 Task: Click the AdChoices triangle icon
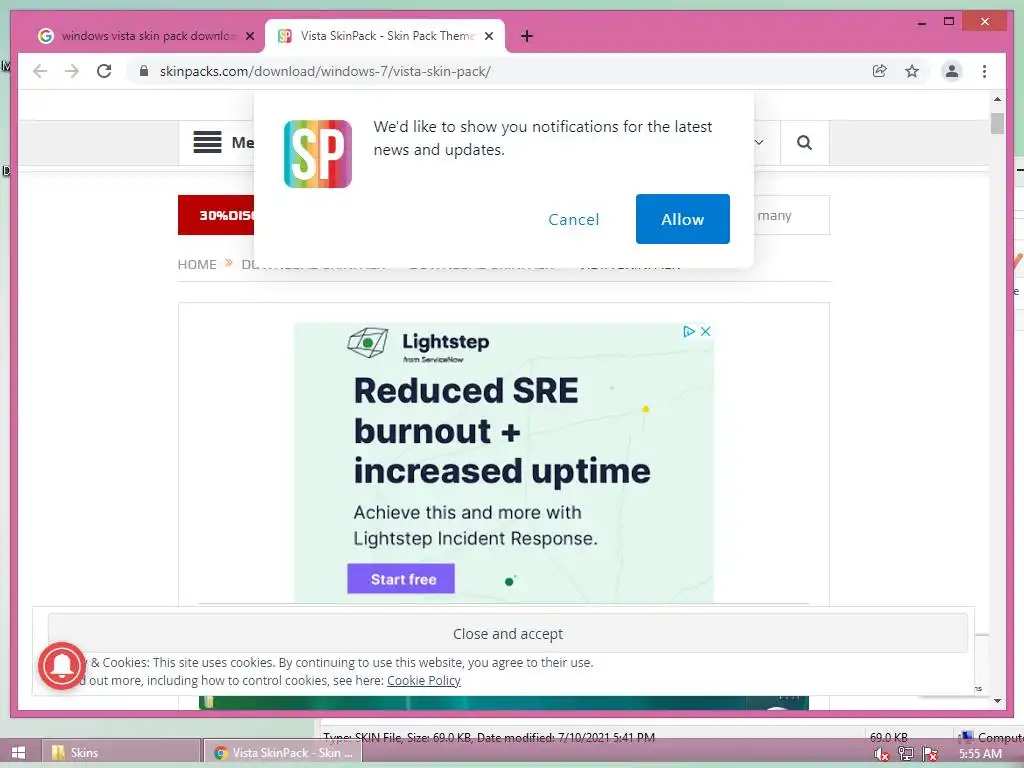coord(688,331)
